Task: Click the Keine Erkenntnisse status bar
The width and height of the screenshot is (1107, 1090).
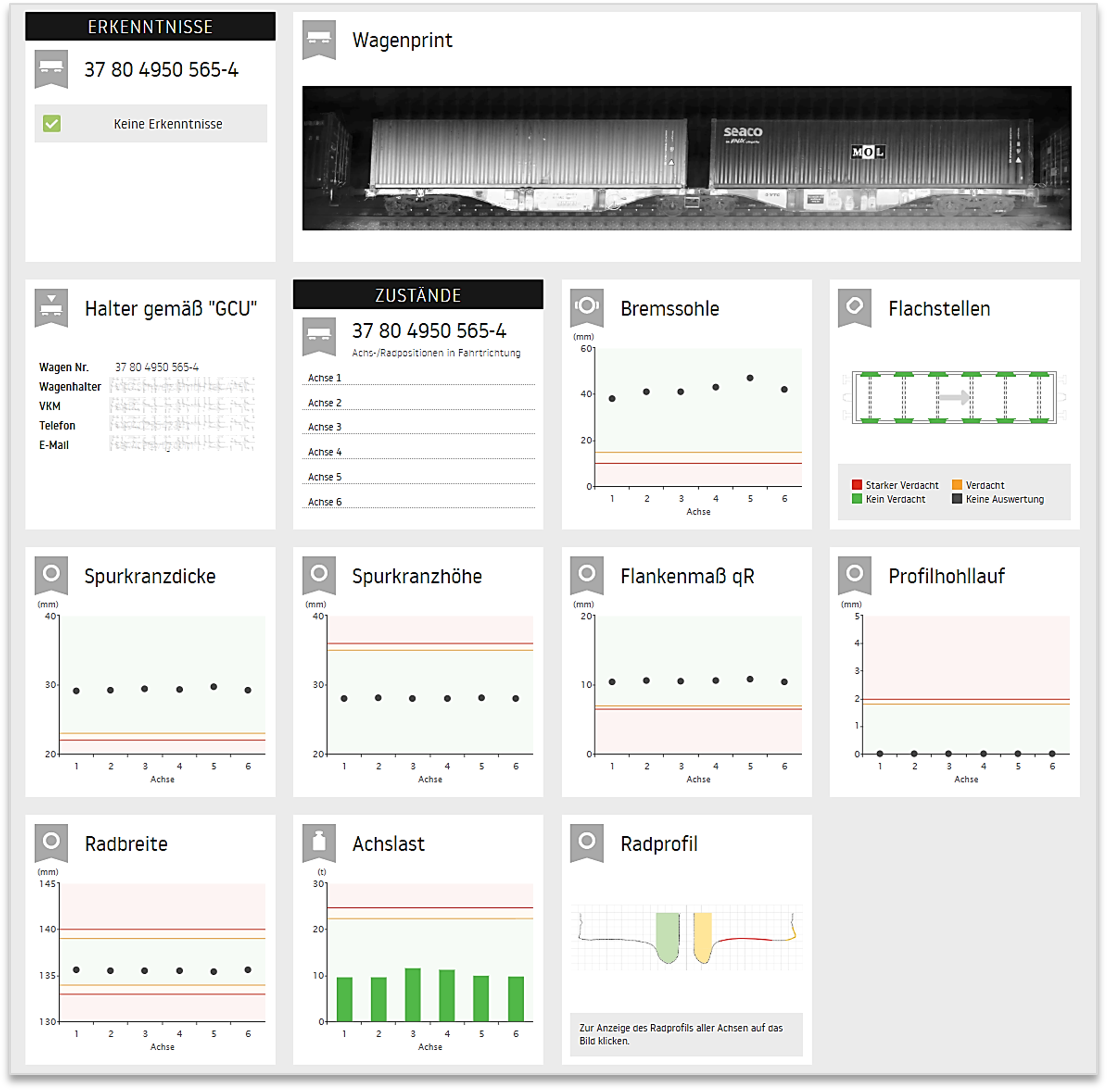Action: 150,124
